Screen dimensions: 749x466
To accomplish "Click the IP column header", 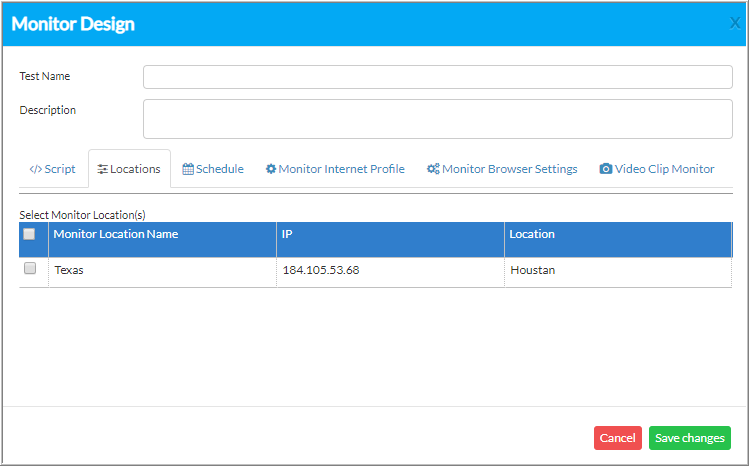I will [x=390, y=240].
